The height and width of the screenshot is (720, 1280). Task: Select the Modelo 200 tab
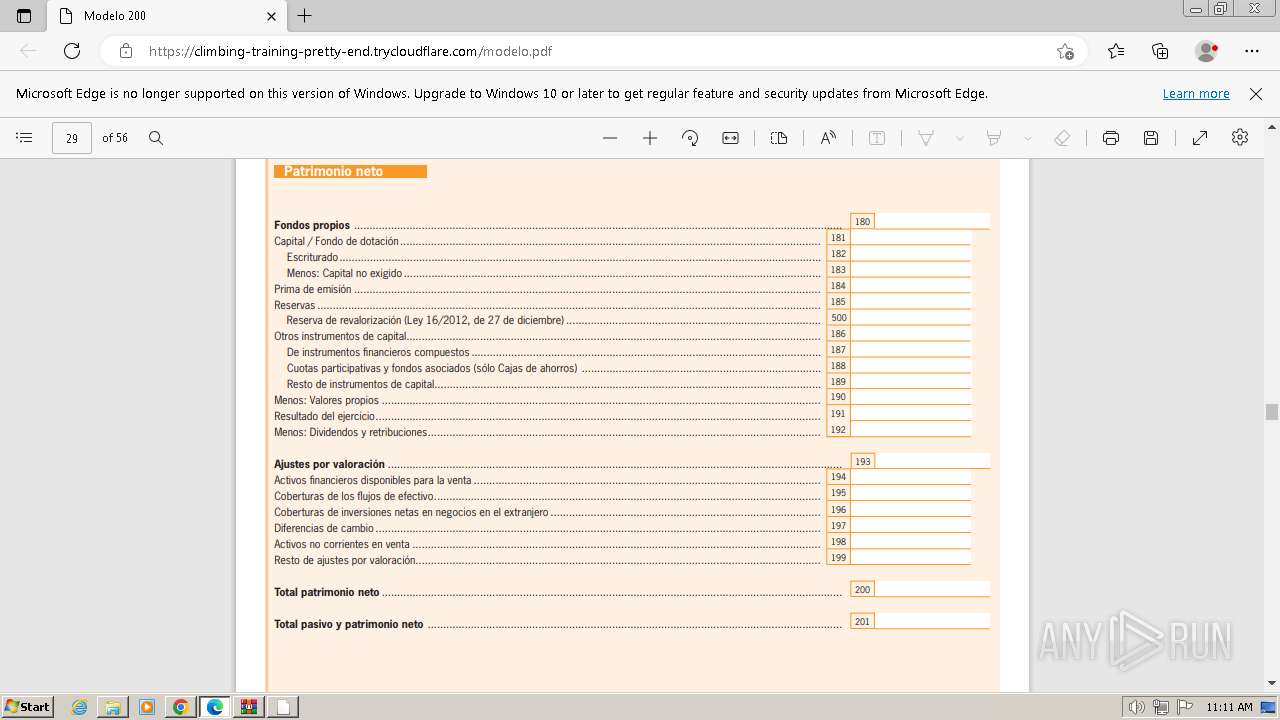pyautogui.click(x=167, y=16)
